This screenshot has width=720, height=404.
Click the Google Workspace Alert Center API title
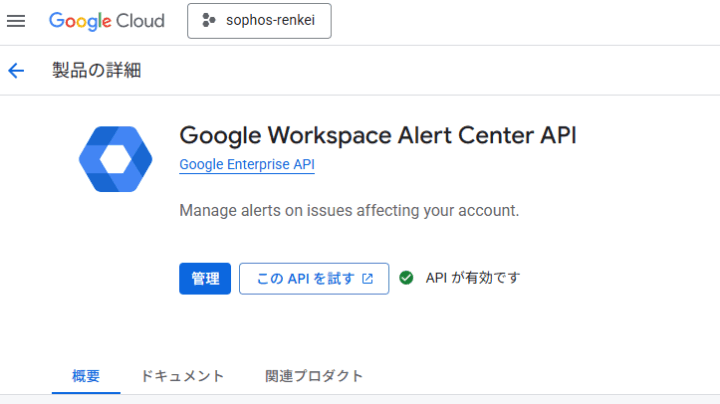[377, 135]
